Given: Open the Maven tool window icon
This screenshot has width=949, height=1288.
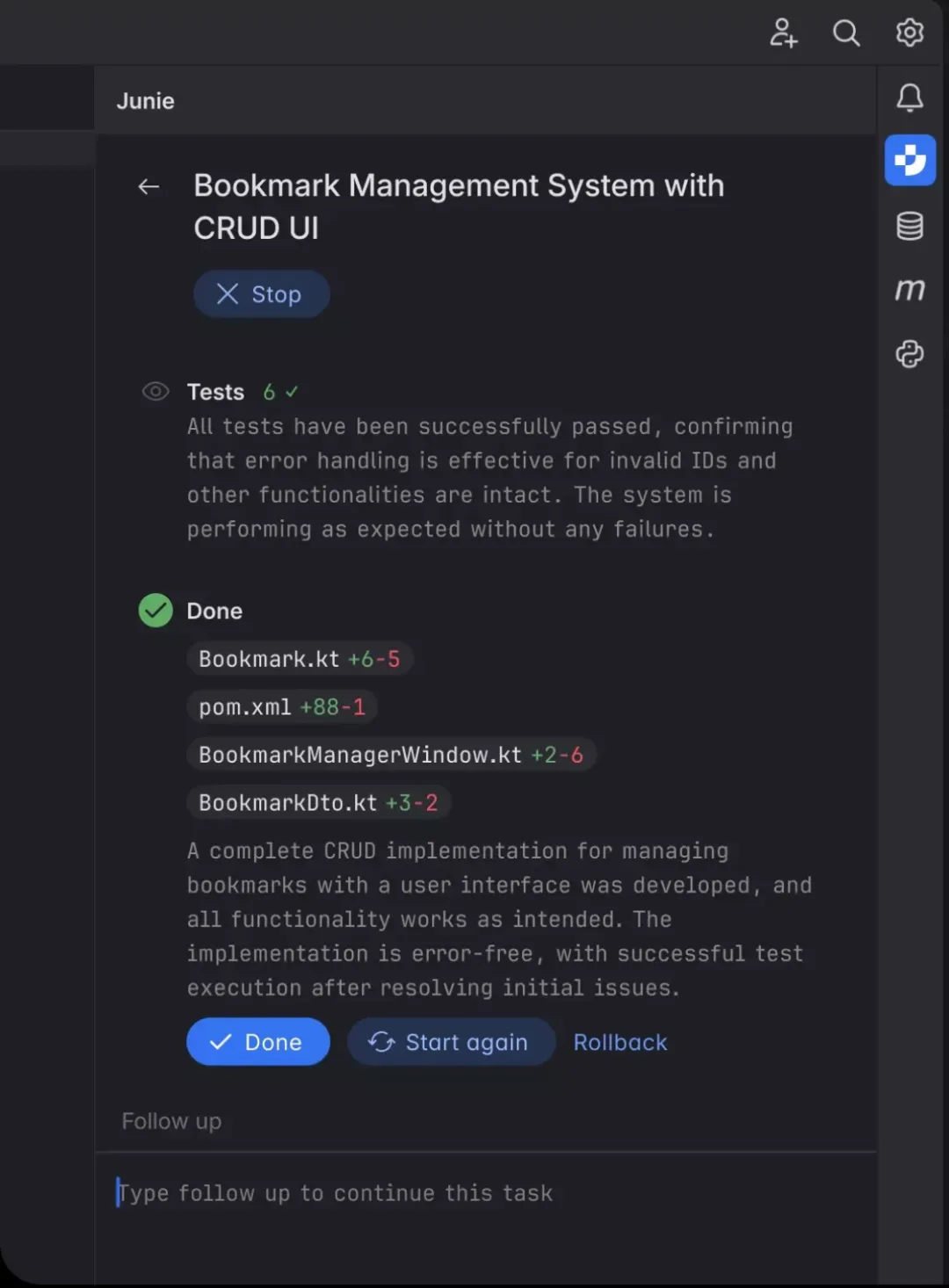Looking at the screenshot, I should [x=909, y=289].
